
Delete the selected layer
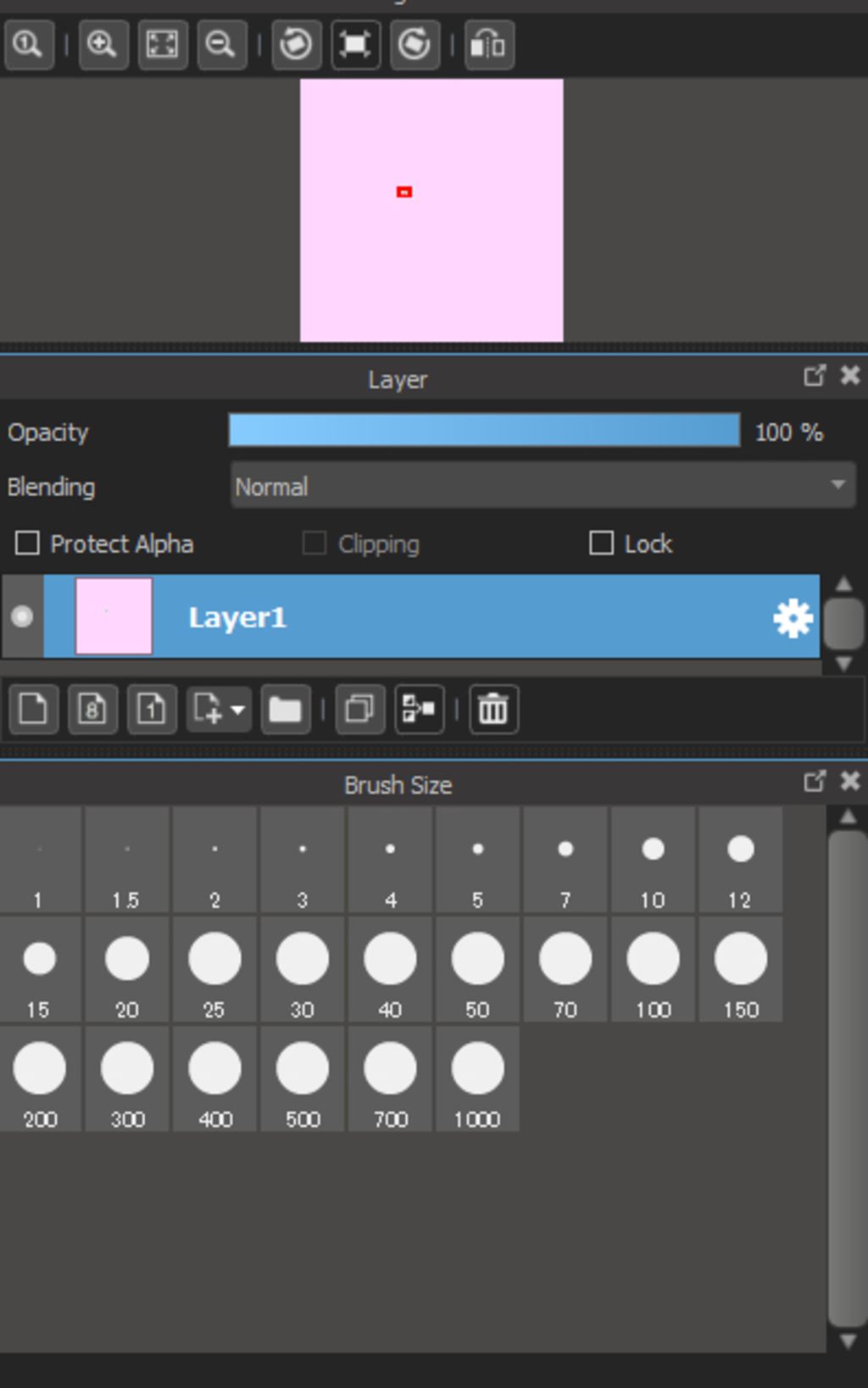[x=493, y=709]
